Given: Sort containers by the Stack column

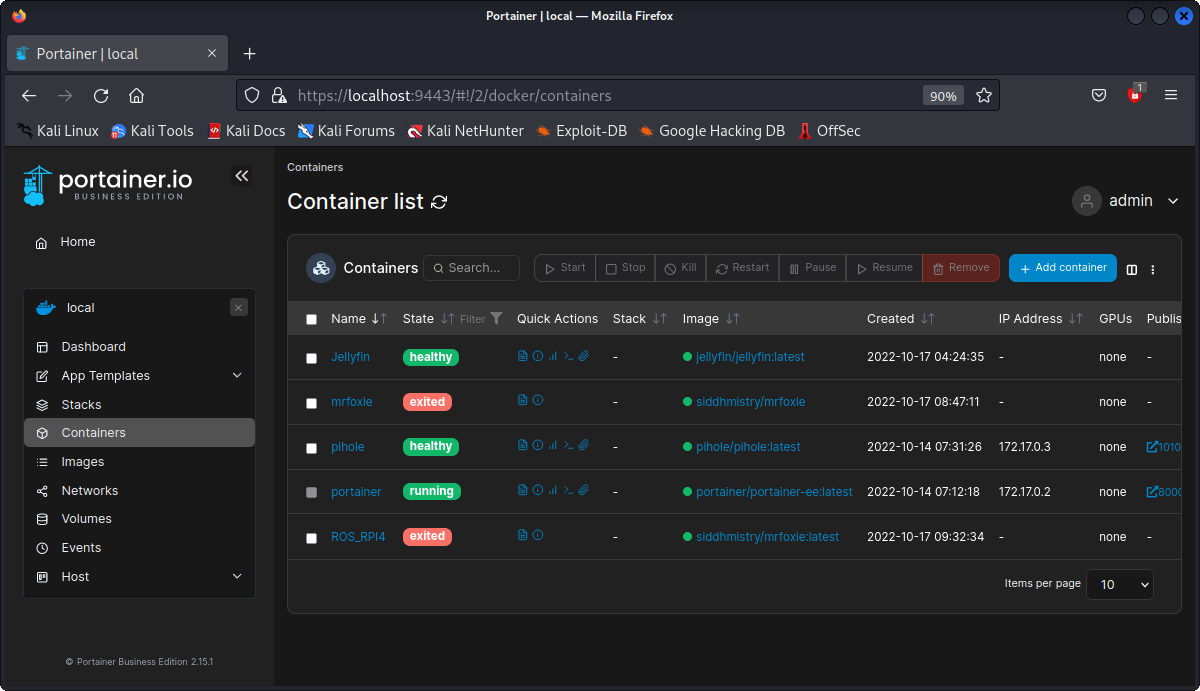Looking at the screenshot, I should 640,319.
